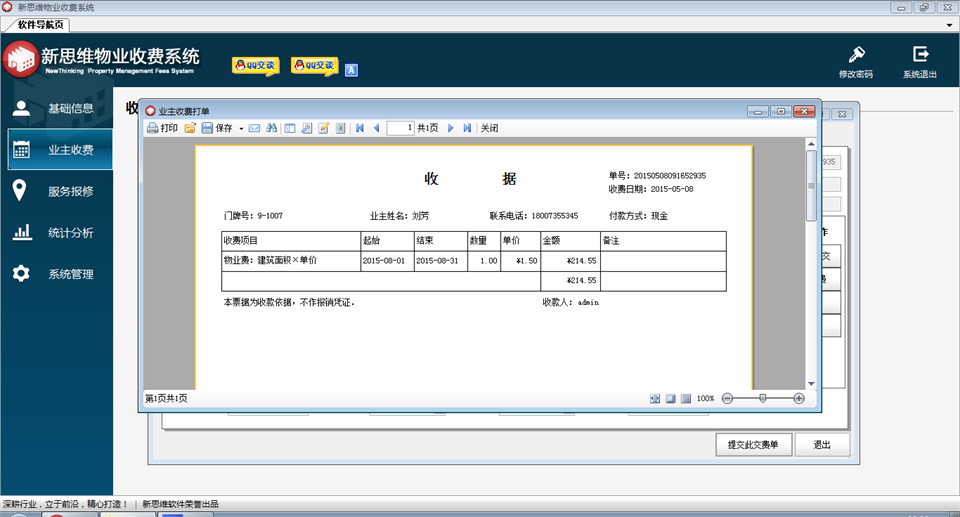Click the zoom slider handle

pyautogui.click(x=762, y=399)
